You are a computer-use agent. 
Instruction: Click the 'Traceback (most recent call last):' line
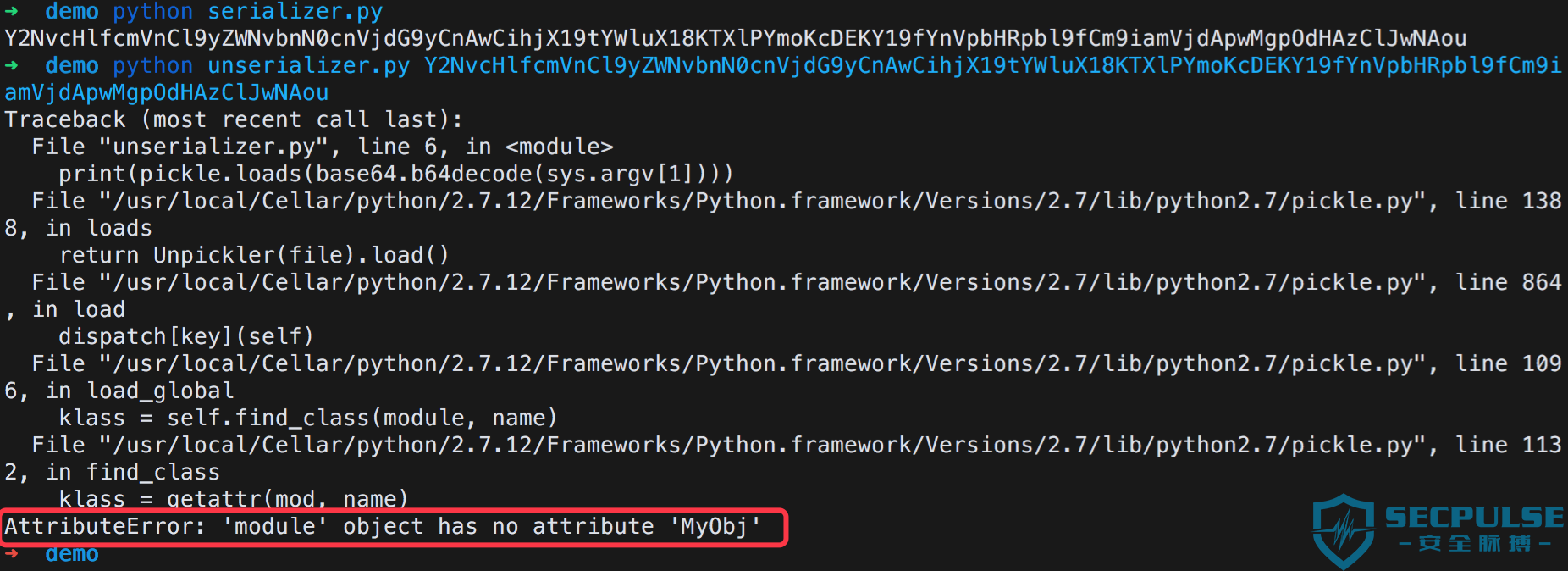coord(234,120)
